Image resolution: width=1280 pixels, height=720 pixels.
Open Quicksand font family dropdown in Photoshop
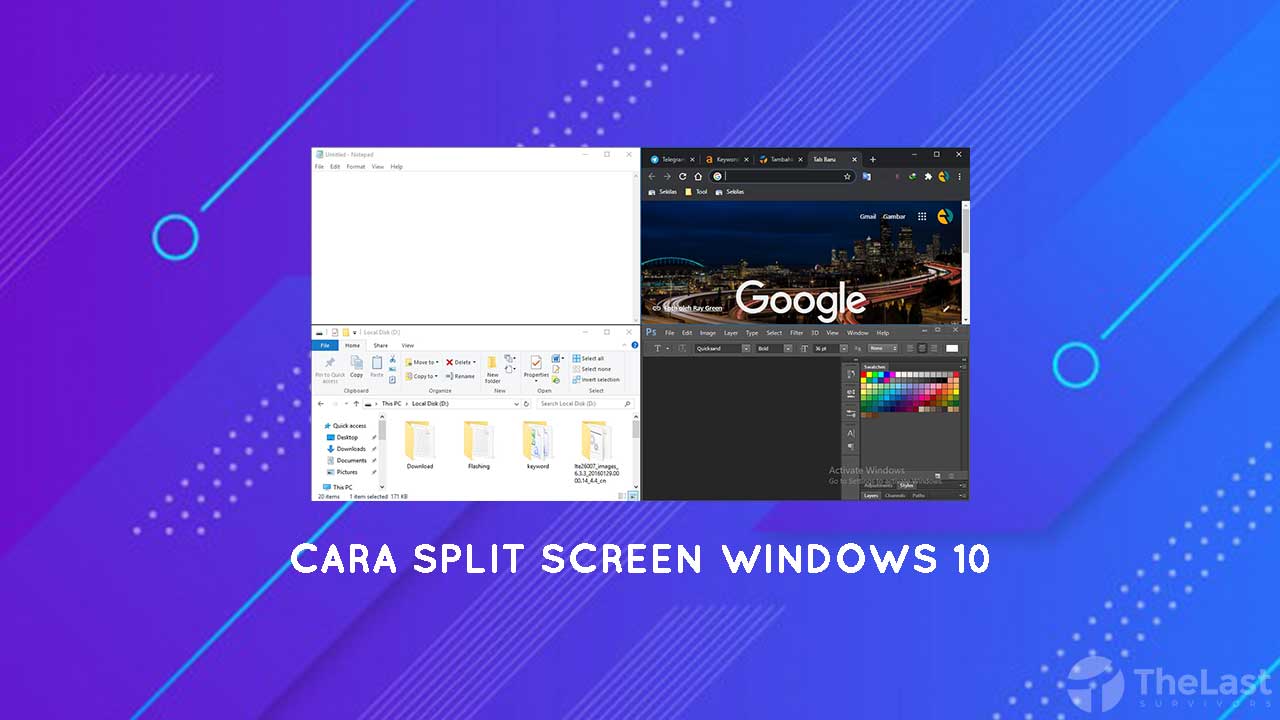pos(746,348)
